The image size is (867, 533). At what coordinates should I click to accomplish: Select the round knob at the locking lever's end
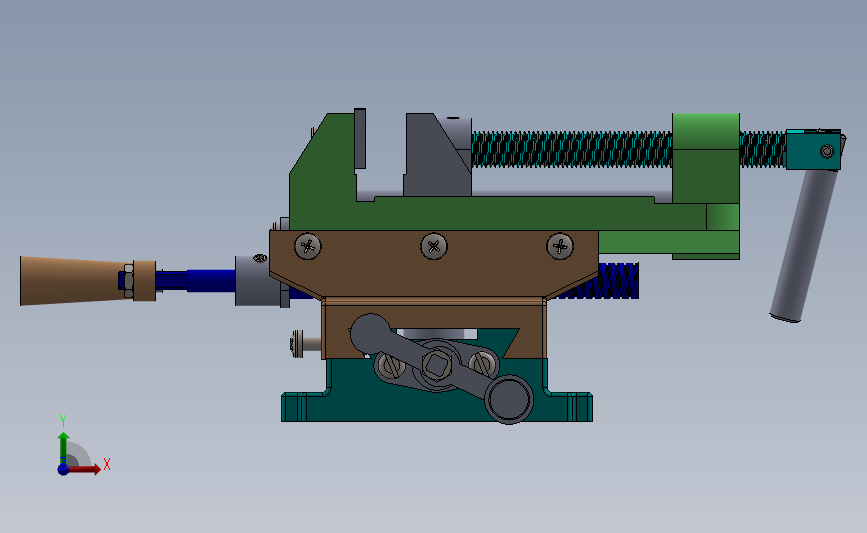(x=509, y=399)
